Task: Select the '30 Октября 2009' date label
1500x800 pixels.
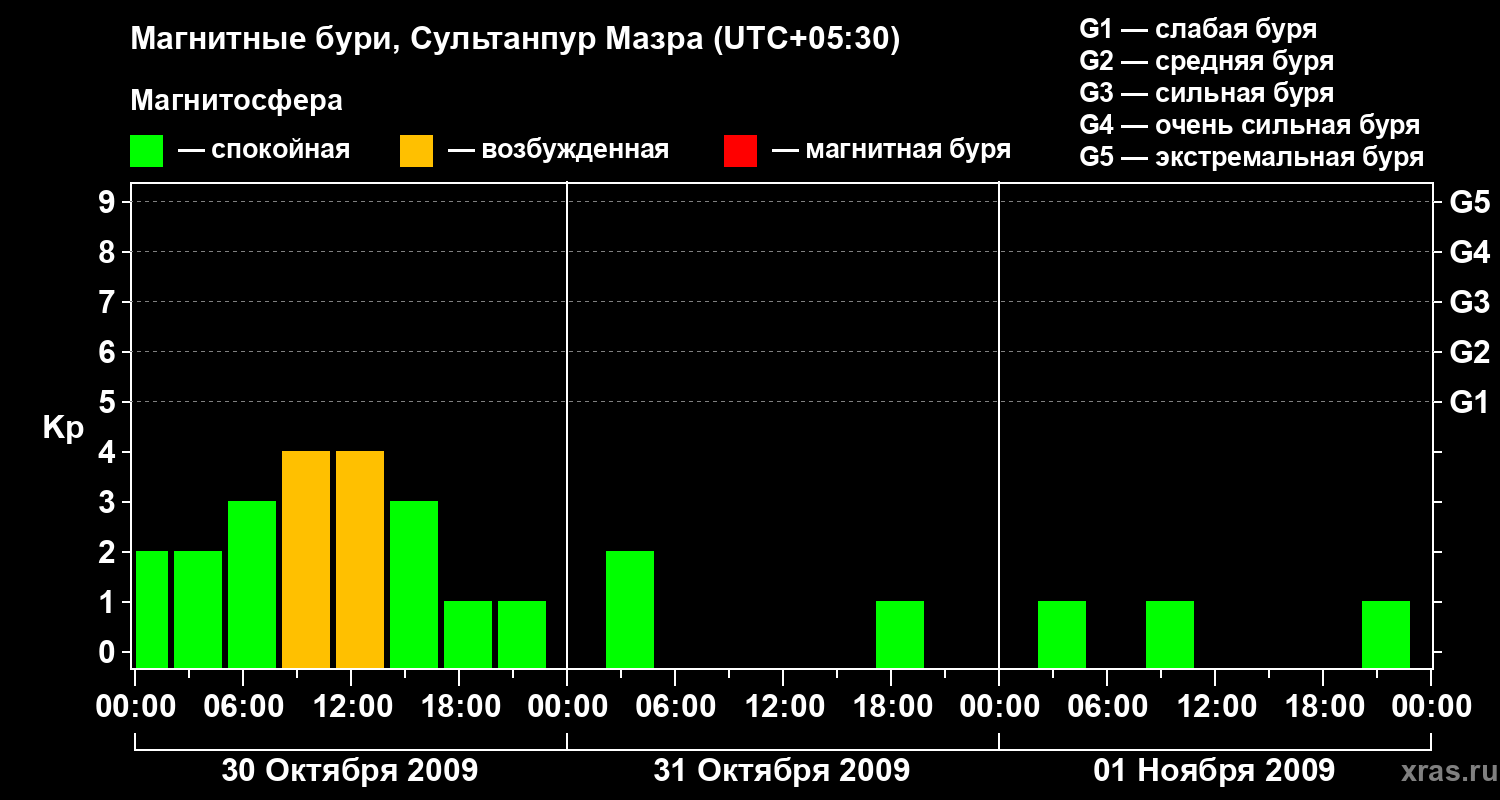Action: [350, 771]
